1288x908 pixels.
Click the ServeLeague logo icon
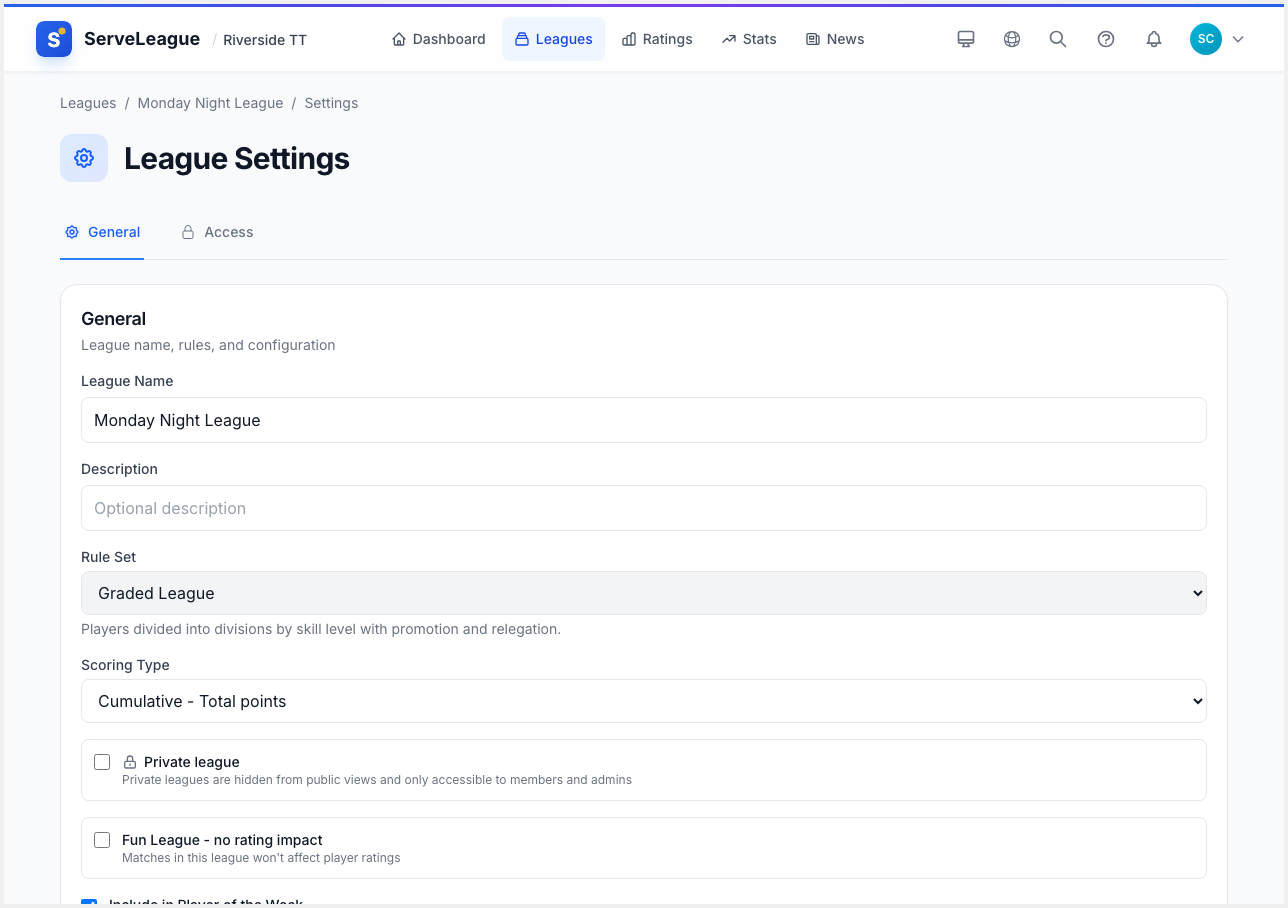coord(53,39)
